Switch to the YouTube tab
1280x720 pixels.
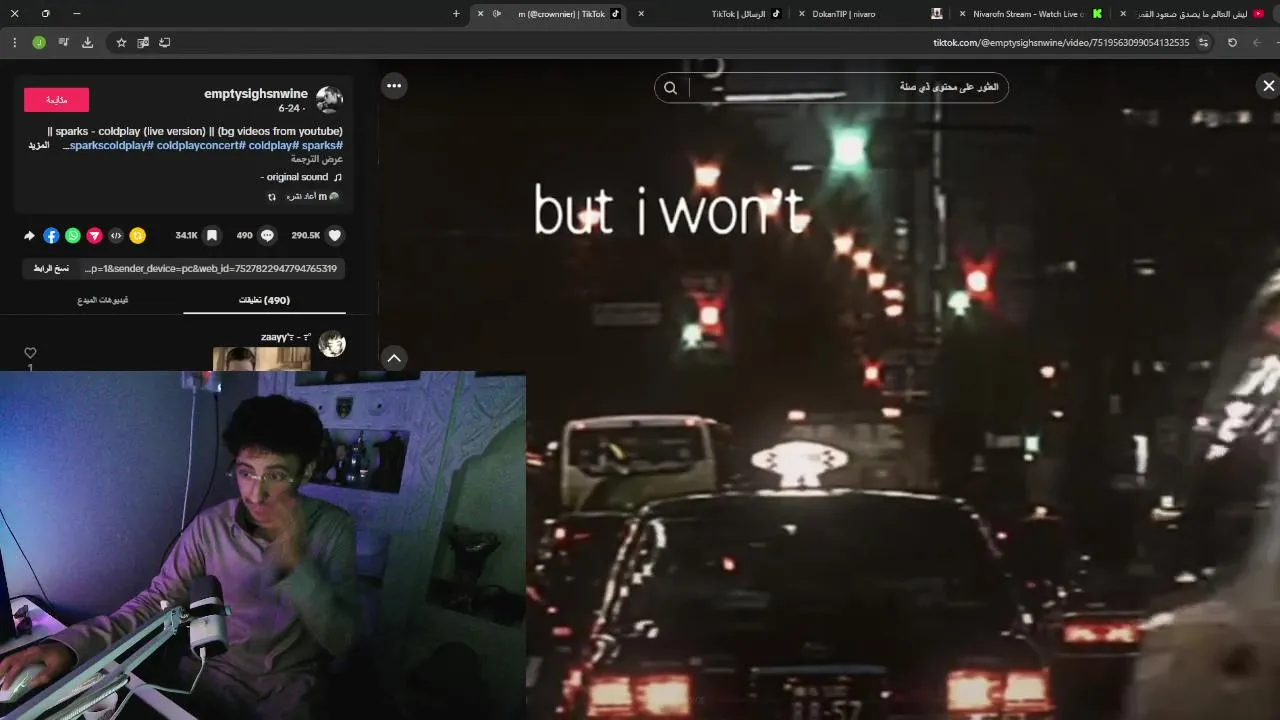(x=1195, y=14)
